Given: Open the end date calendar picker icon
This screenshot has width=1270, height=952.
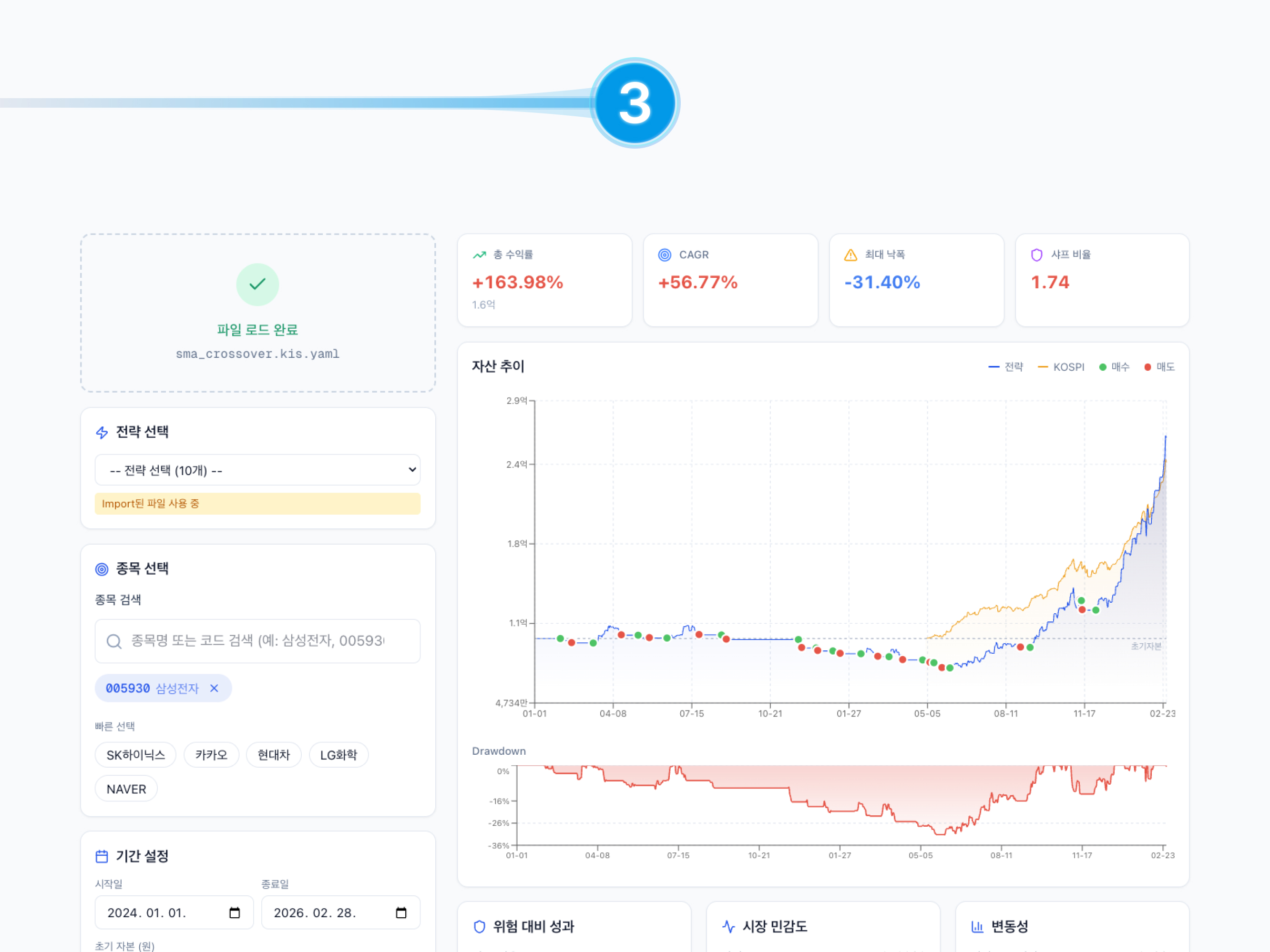Looking at the screenshot, I should (x=401, y=912).
